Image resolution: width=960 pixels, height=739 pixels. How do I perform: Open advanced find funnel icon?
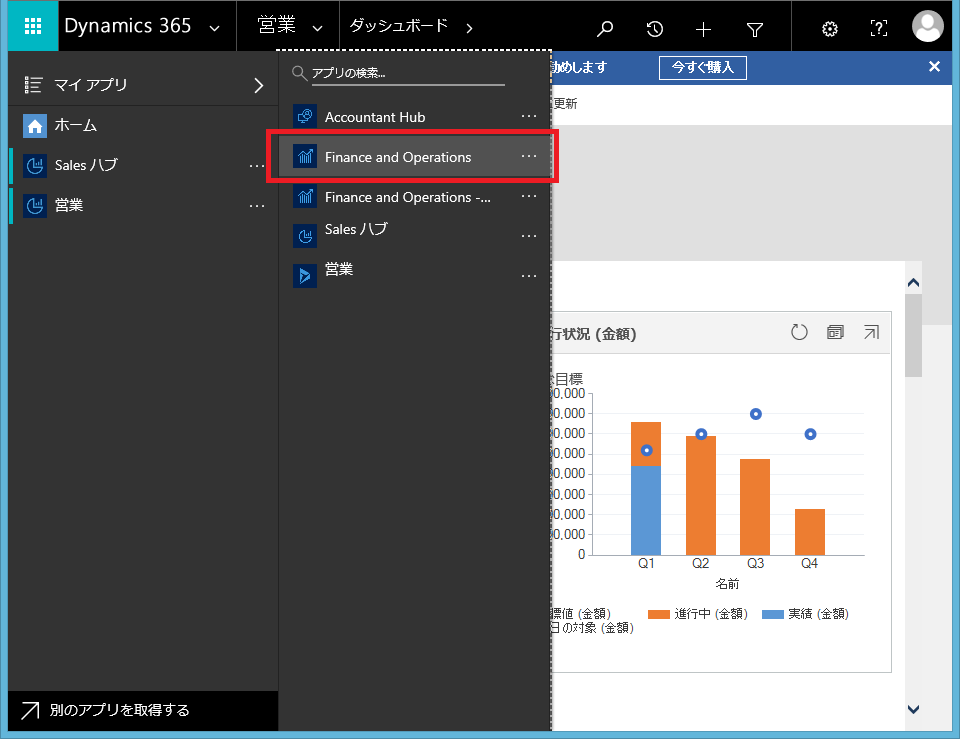click(x=755, y=29)
